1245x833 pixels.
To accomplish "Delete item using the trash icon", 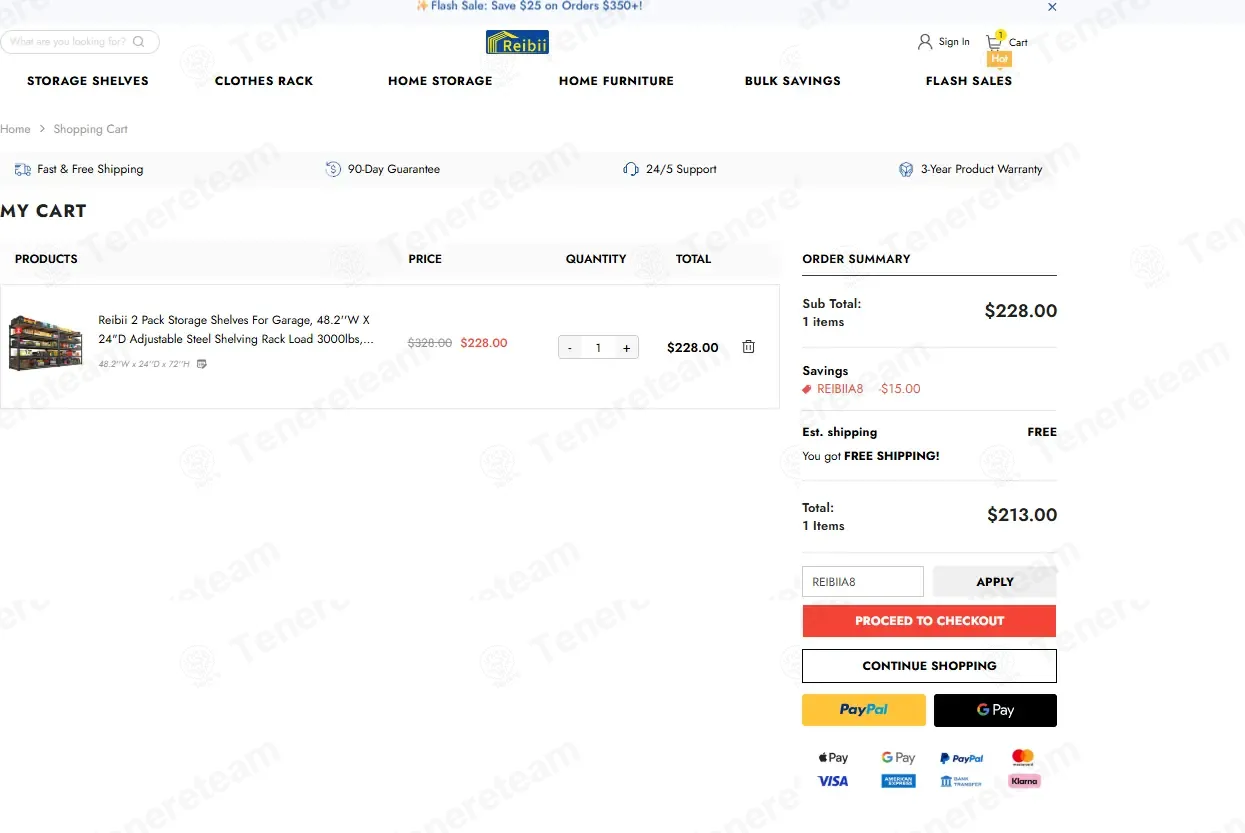I will click(x=748, y=347).
